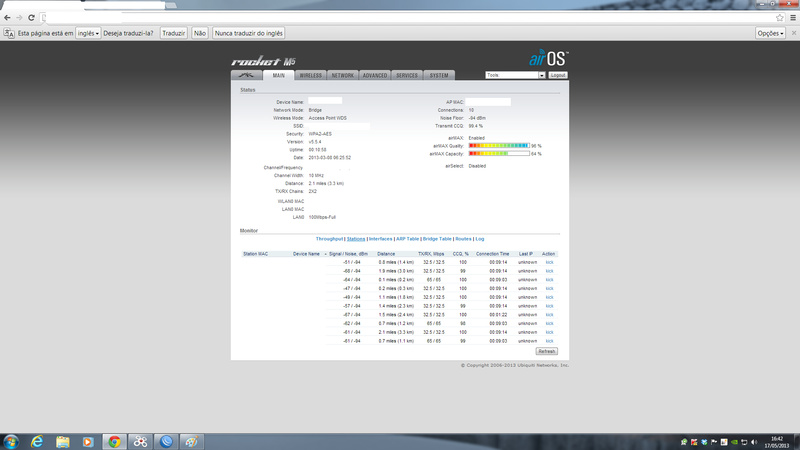The image size is (800, 450).
Task: Open the Throughput monitor link
Action: [329, 239]
